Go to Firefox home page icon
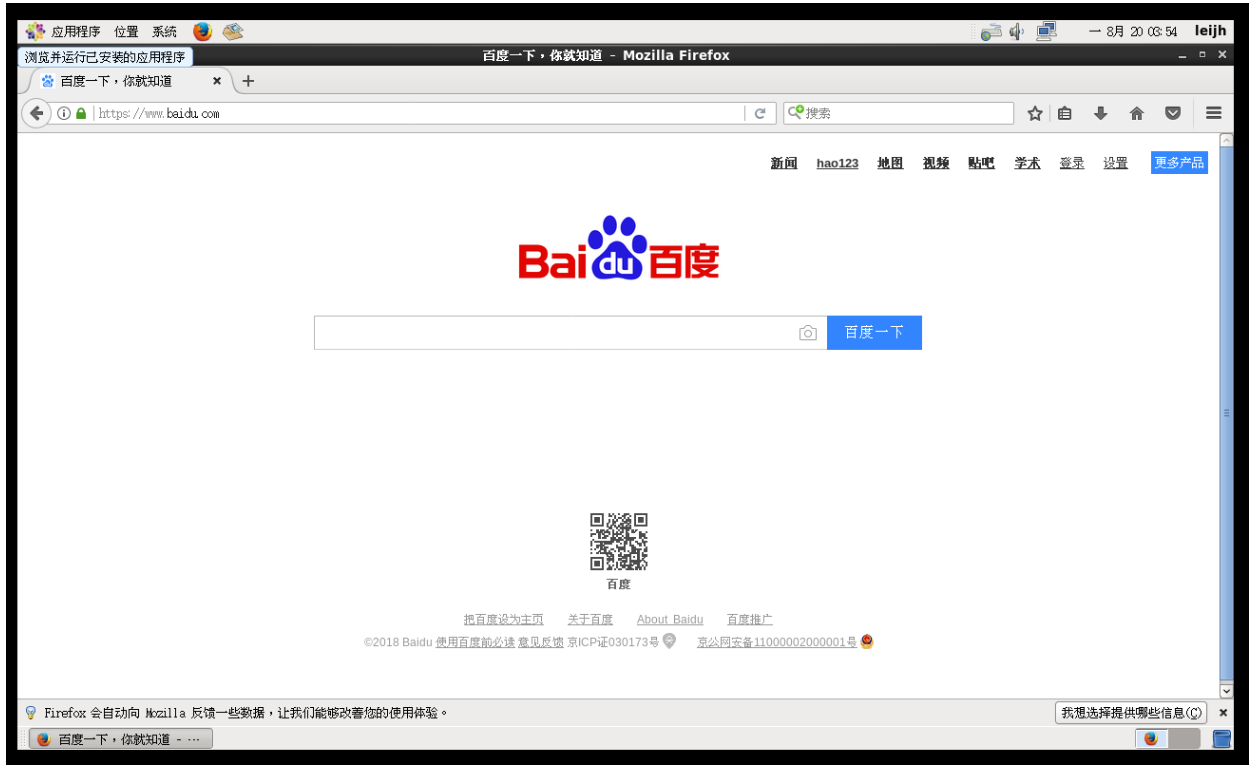 [x=1136, y=113]
